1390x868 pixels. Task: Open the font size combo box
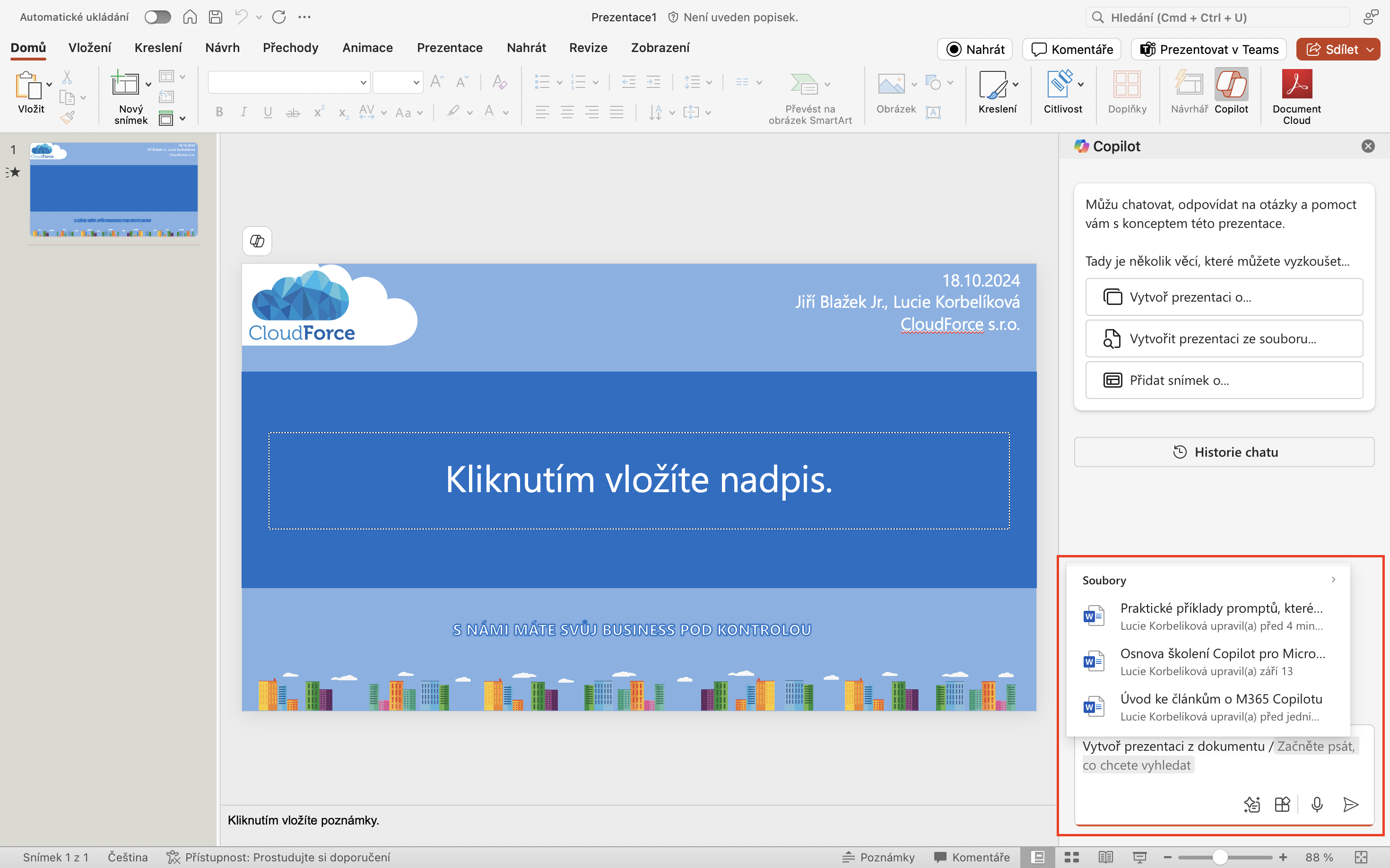click(398, 82)
